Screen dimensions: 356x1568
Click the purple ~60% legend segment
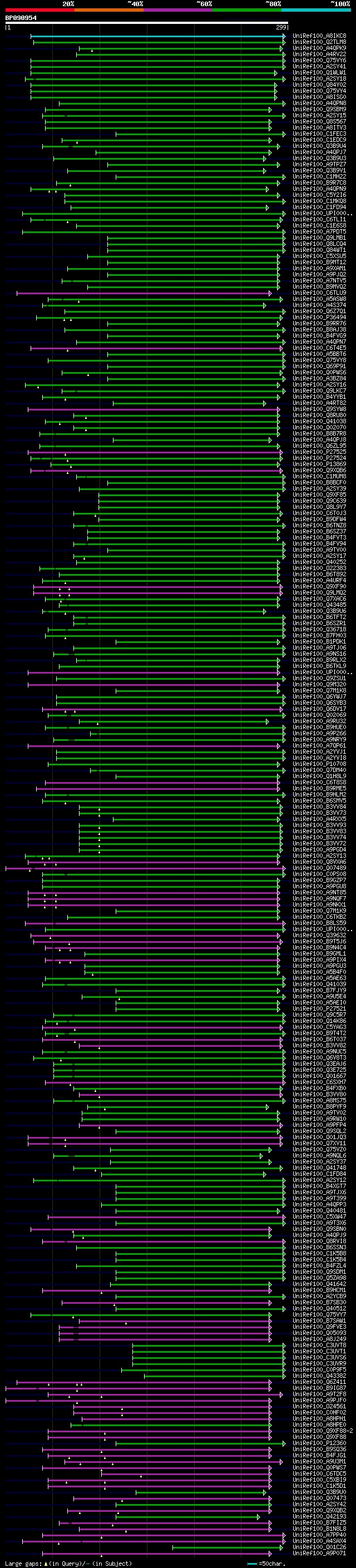[179, 10]
